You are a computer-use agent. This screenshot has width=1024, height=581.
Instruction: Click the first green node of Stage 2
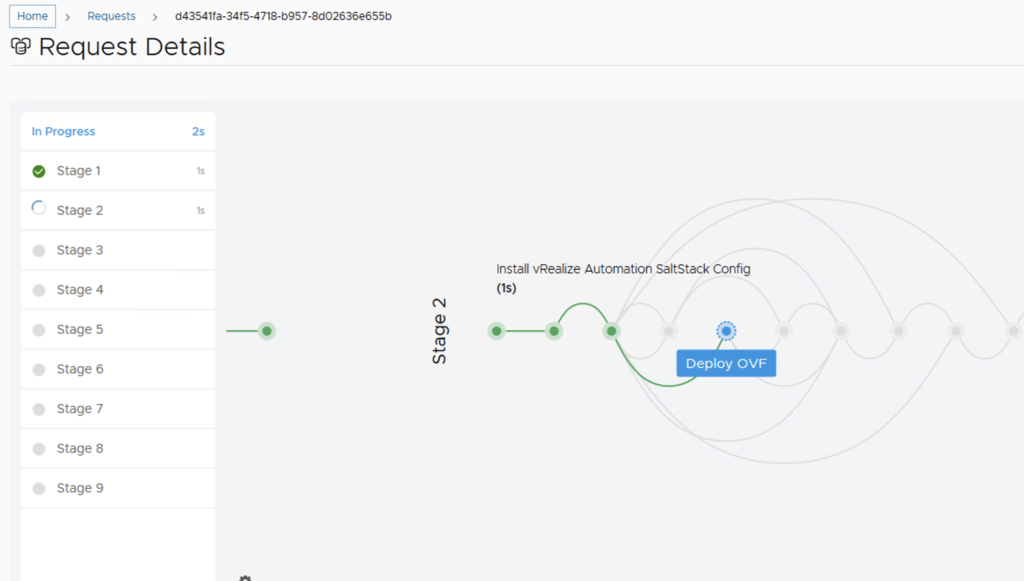[496, 331]
